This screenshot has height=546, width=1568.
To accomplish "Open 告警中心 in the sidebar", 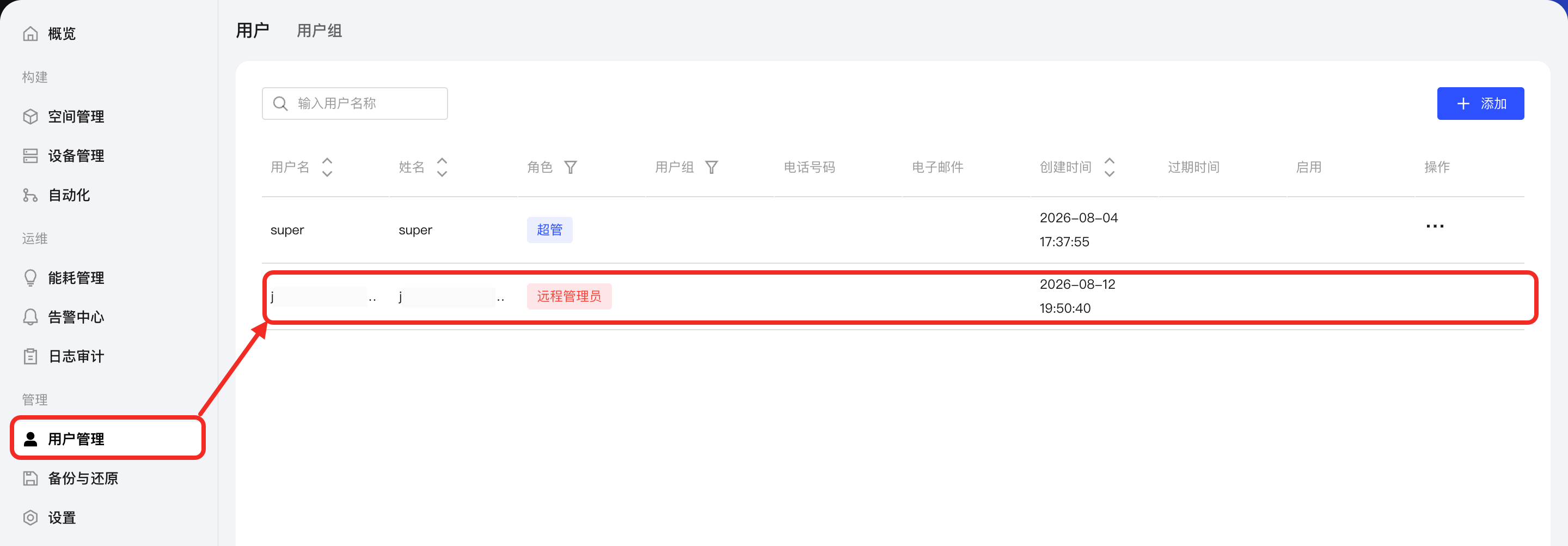I will [76, 317].
